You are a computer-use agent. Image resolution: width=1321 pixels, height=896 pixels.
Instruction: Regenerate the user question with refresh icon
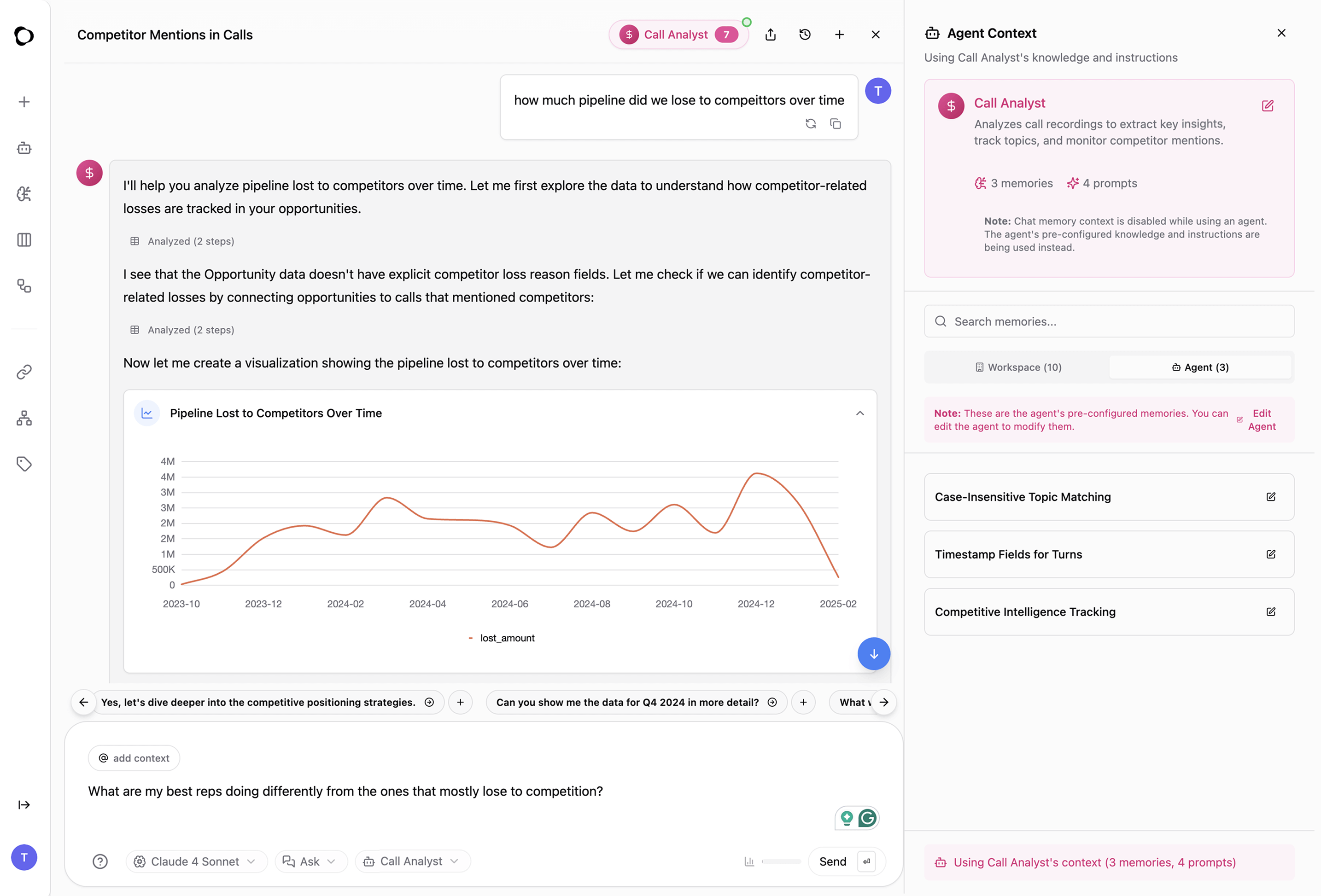click(x=811, y=124)
